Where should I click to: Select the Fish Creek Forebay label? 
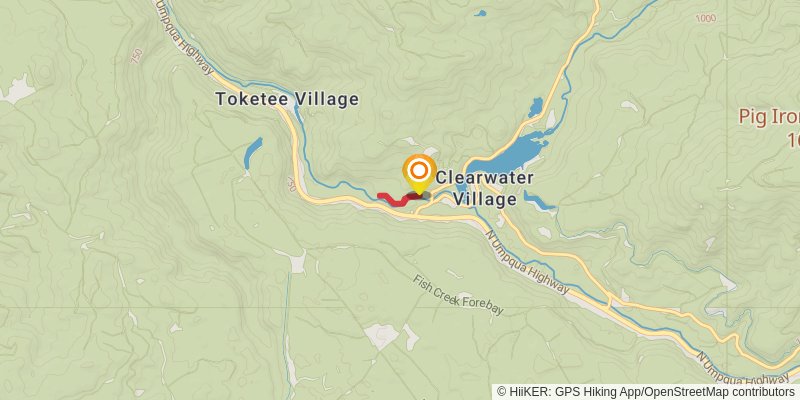[458, 295]
